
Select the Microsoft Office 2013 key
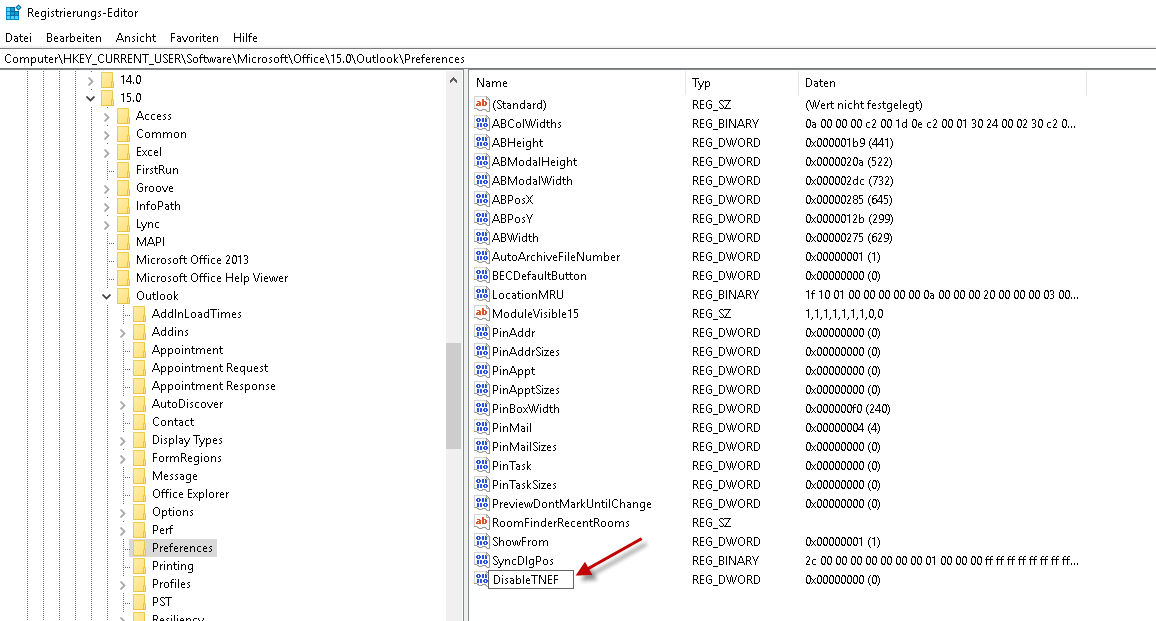(192, 260)
